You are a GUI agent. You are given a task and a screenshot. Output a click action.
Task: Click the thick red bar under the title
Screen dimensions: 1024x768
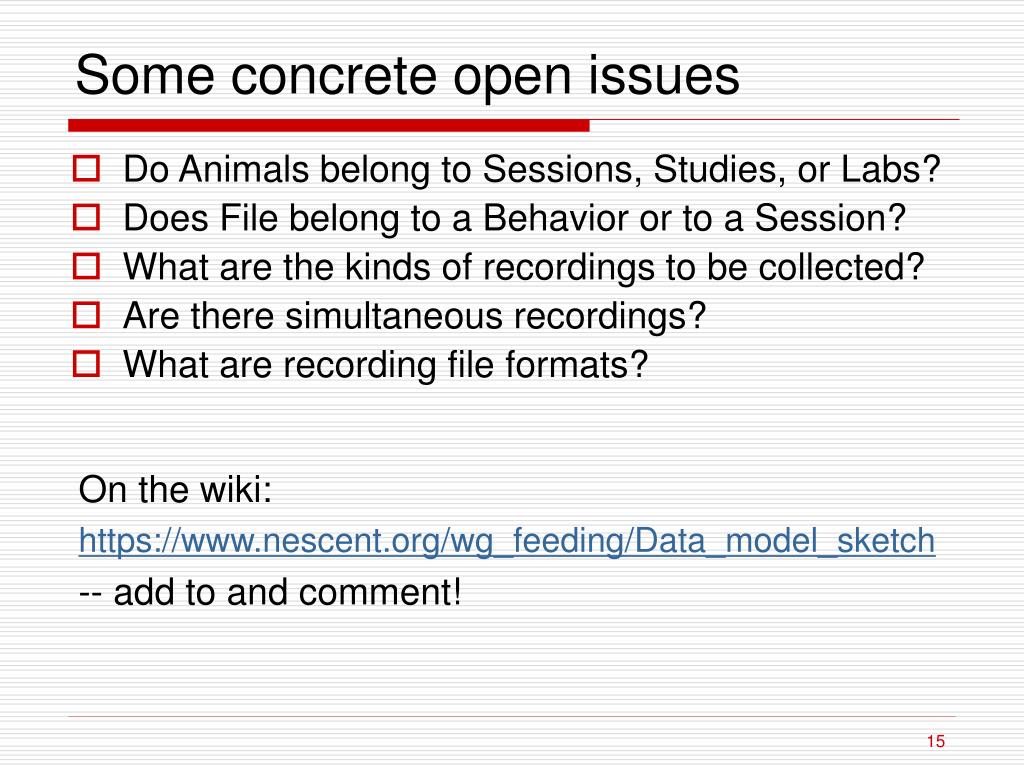point(328,125)
